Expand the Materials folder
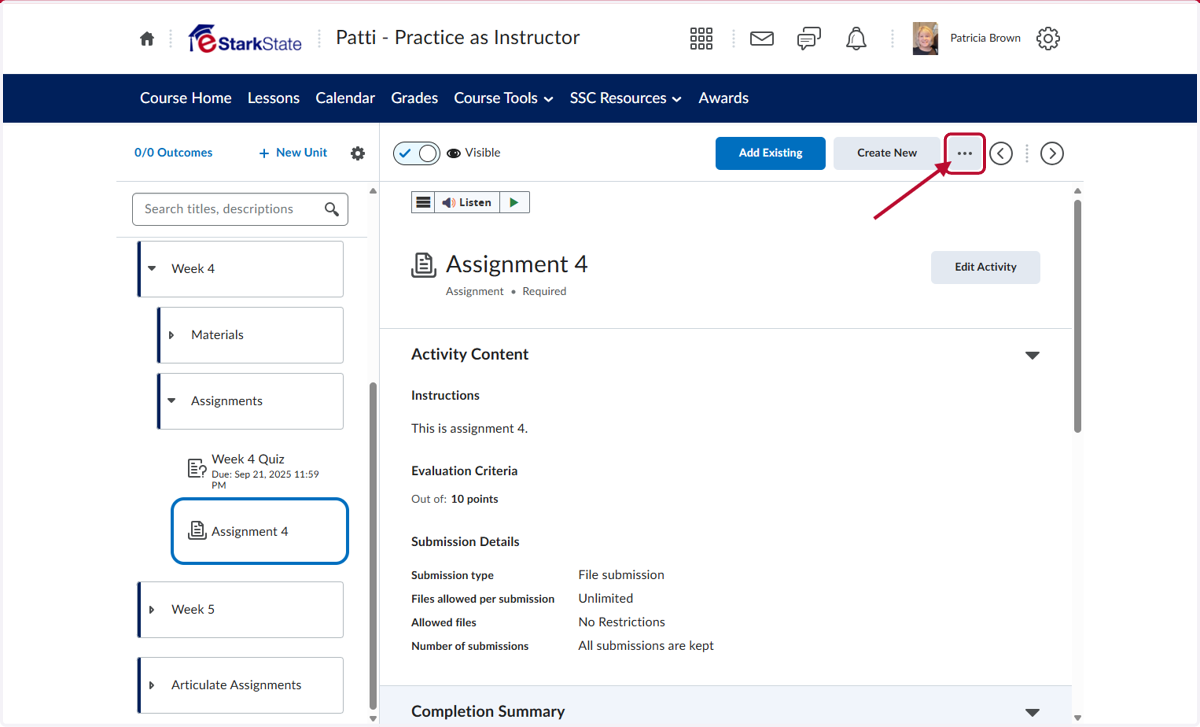The image size is (1200, 727). click(x=172, y=335)
